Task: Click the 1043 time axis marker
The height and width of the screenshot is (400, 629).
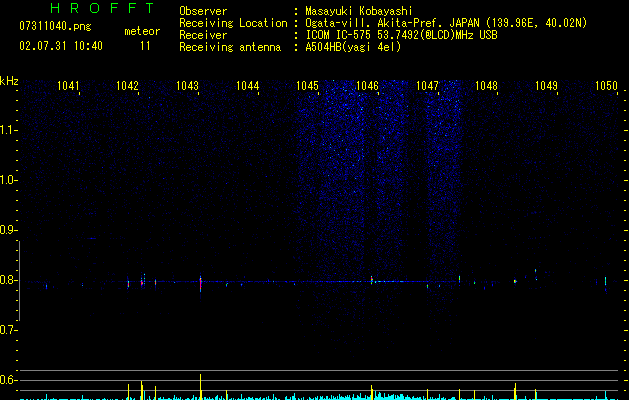Action: 187,86
